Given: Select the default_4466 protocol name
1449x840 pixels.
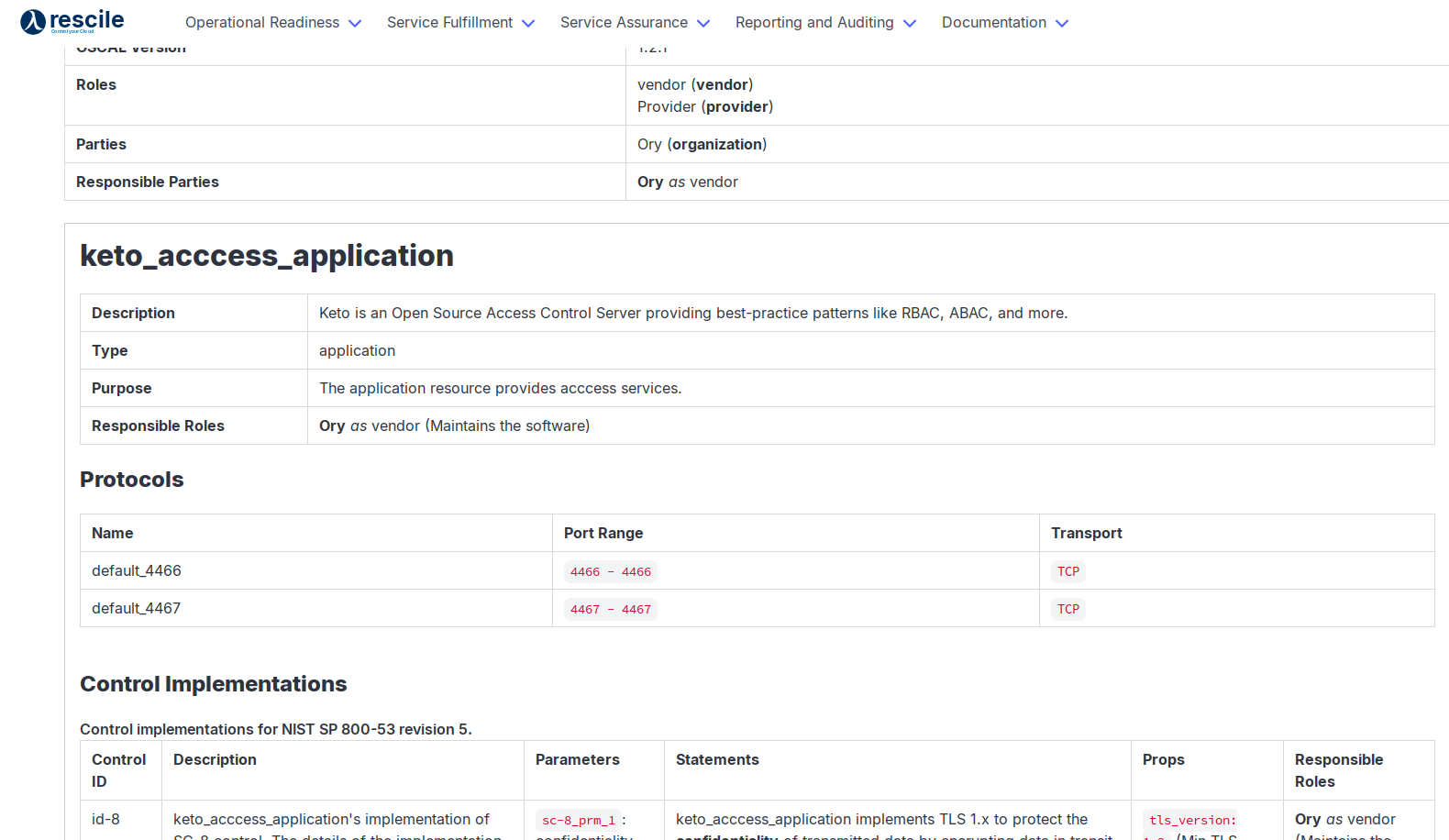Looking at the screenshot, I should 137,571.
